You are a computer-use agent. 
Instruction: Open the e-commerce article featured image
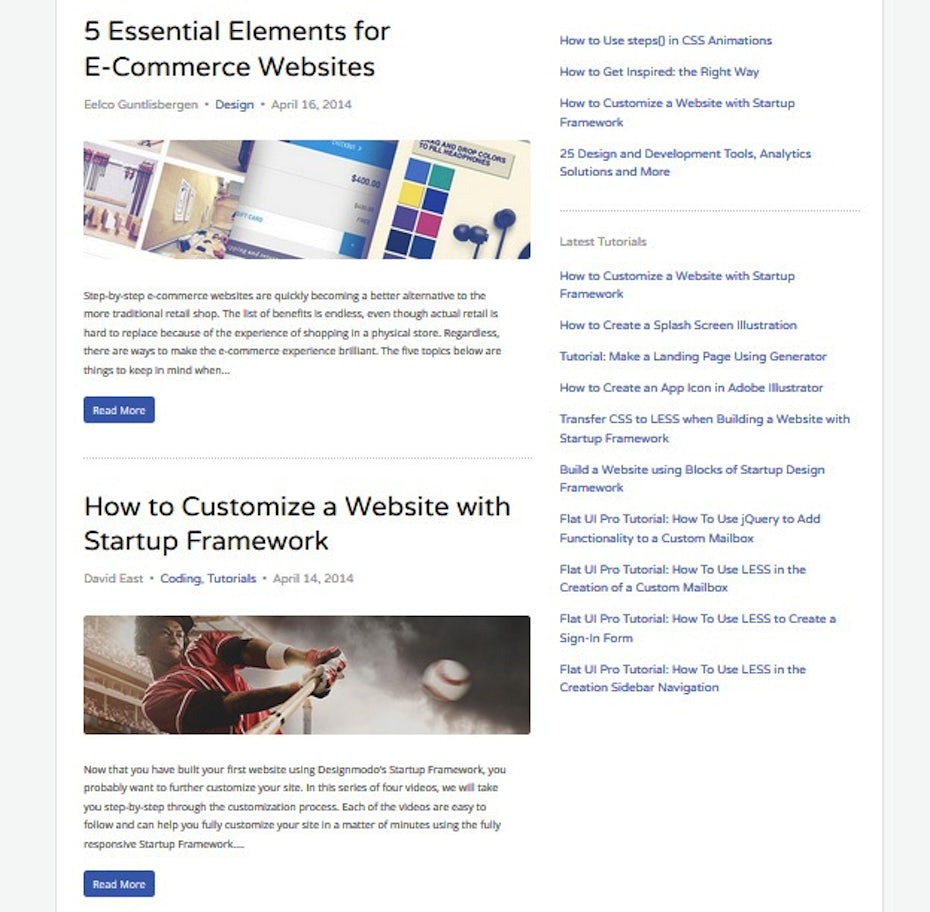point(307,199)
